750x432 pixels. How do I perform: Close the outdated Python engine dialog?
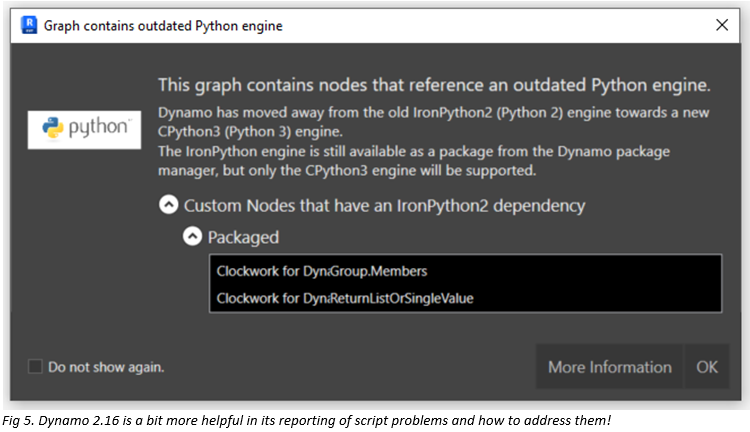click(722, 25)
